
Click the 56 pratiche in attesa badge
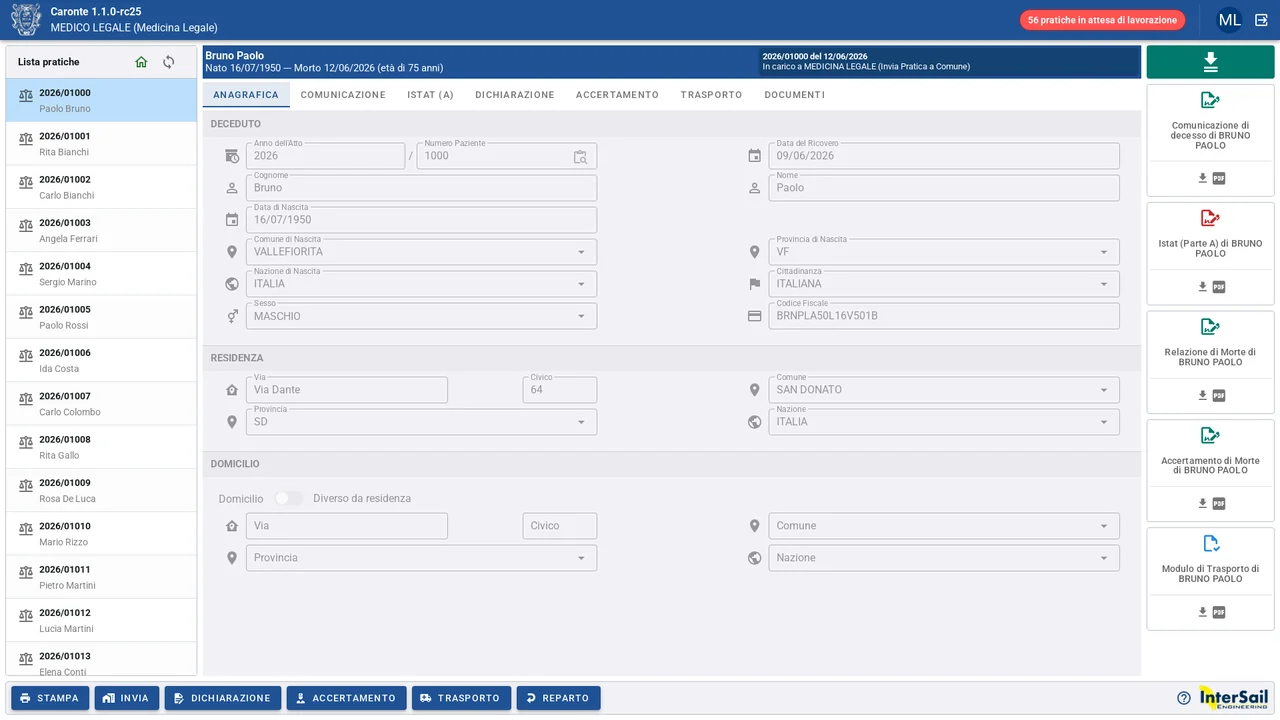click(x=1102, y=20)
